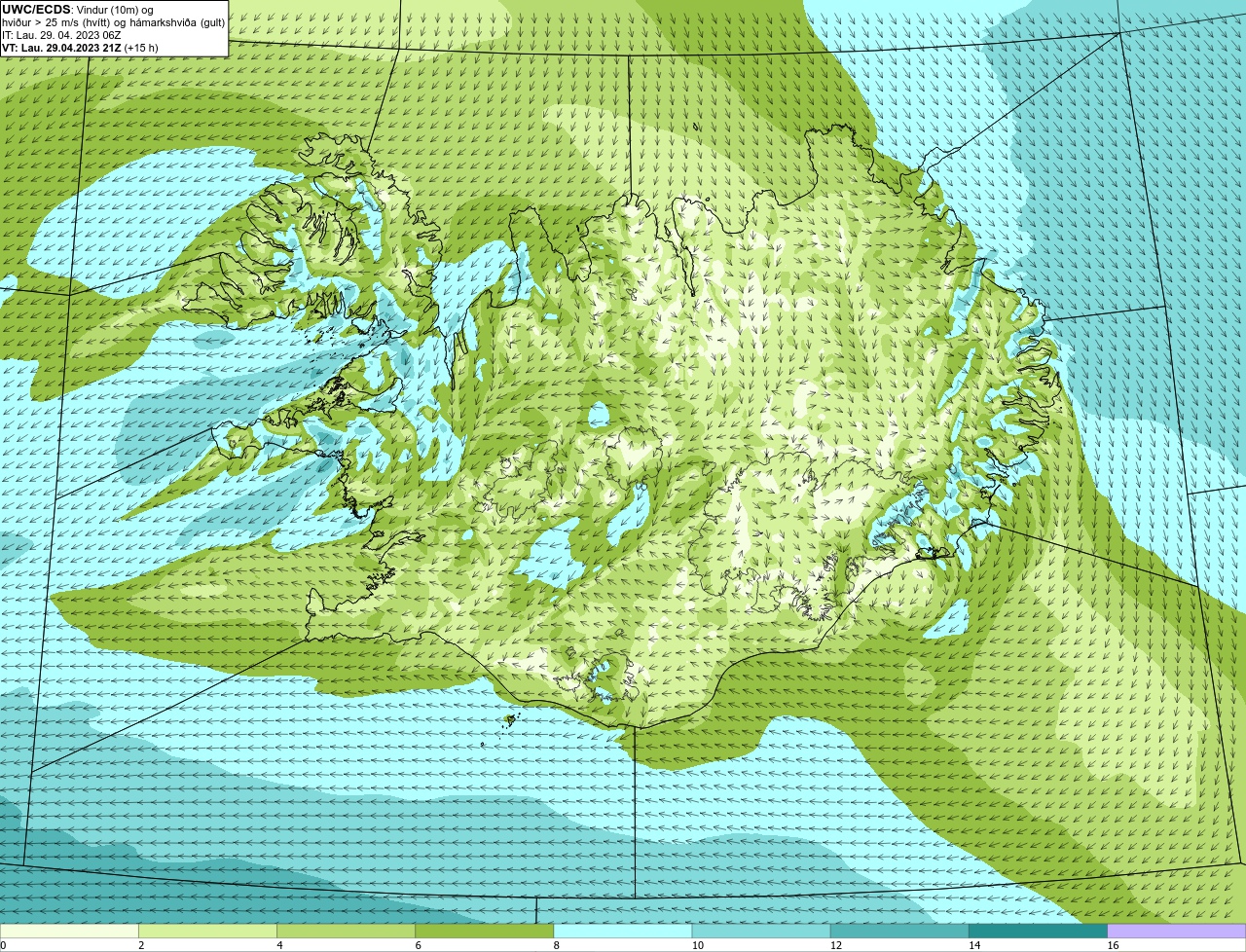Click the legend scale label "8"
The width and height of the screenshot is (1246, 952).
coord(557,945)
